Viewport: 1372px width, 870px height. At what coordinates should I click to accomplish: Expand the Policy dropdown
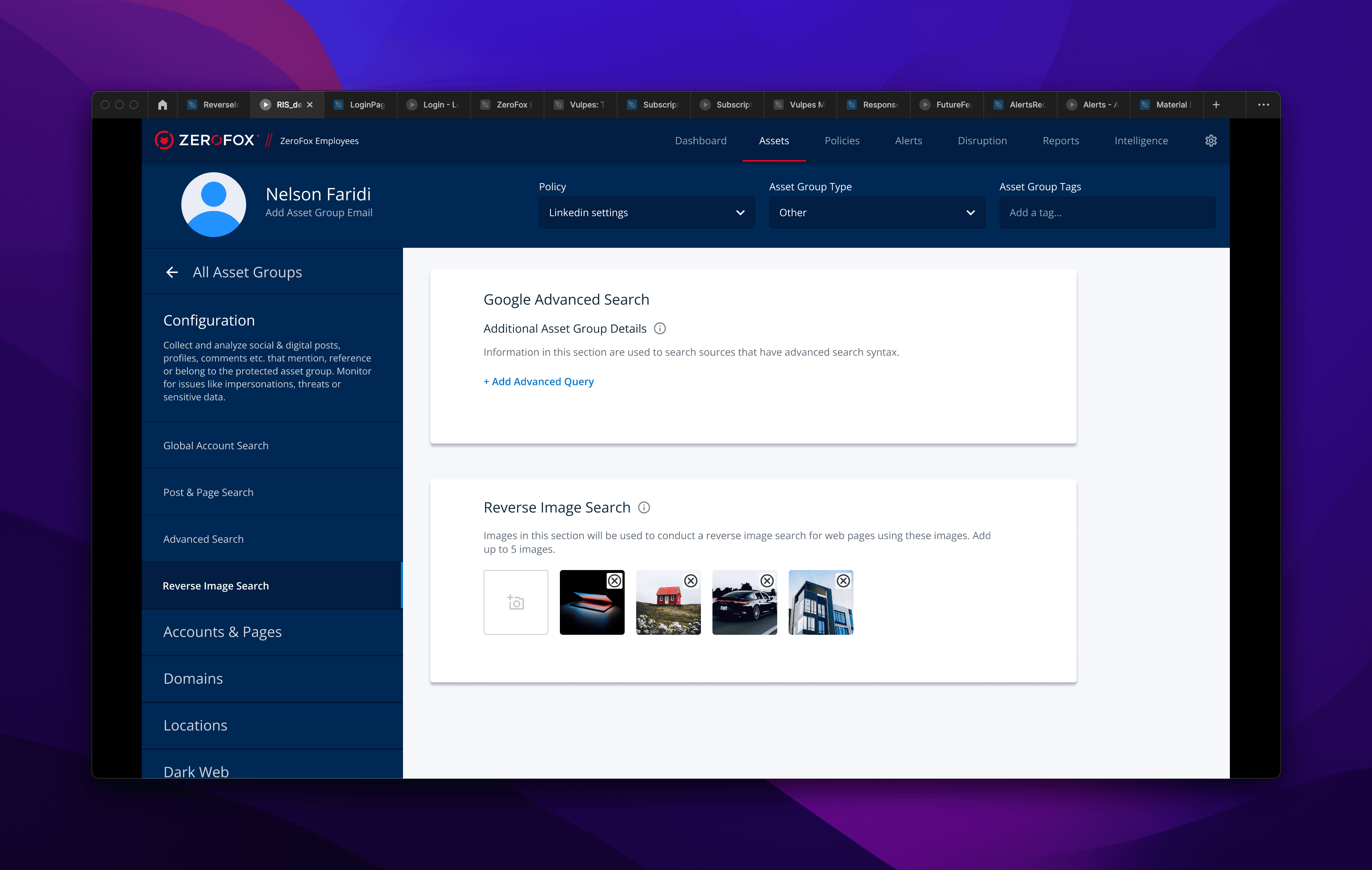coord(647,213)
